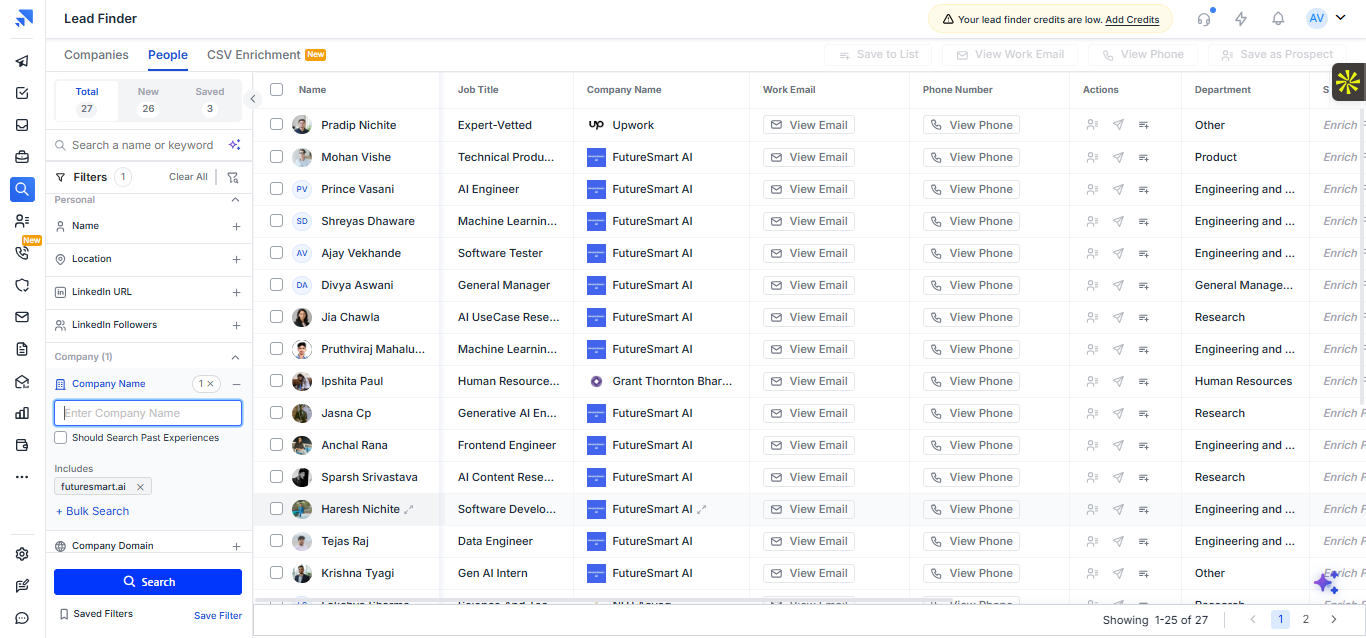Click the headset support icon in header

pos(1204,19)
